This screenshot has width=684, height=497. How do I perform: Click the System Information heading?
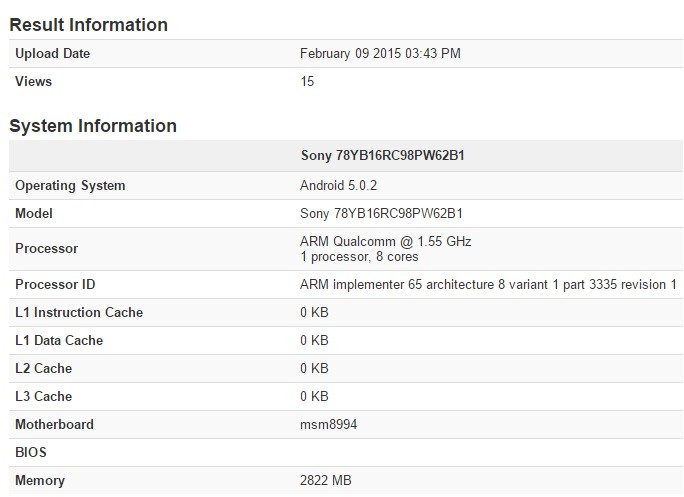93,126
